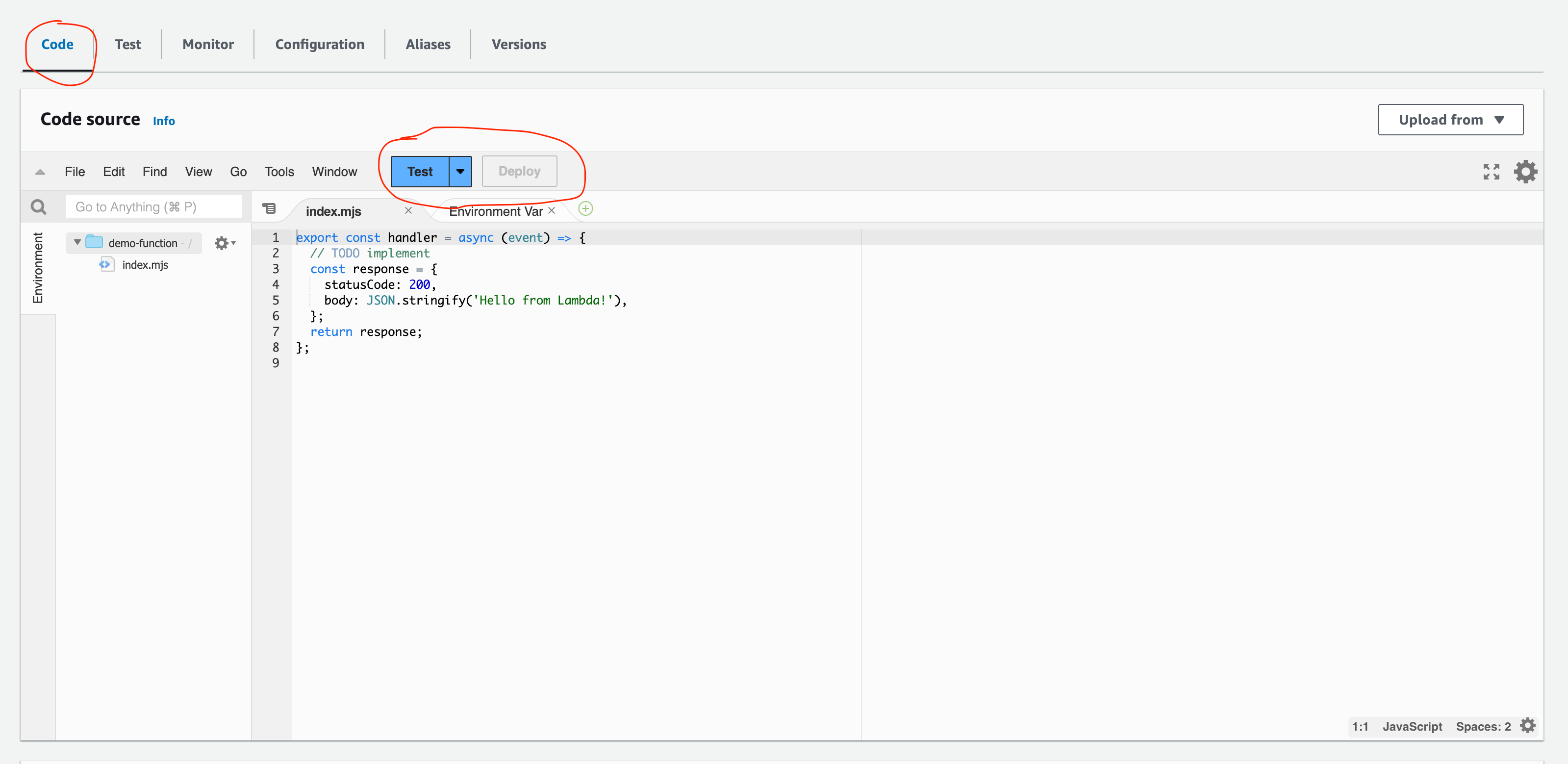This screenshot has width=1568, height=764.
Task: Click the tab list icon
Action: point(269,209)
